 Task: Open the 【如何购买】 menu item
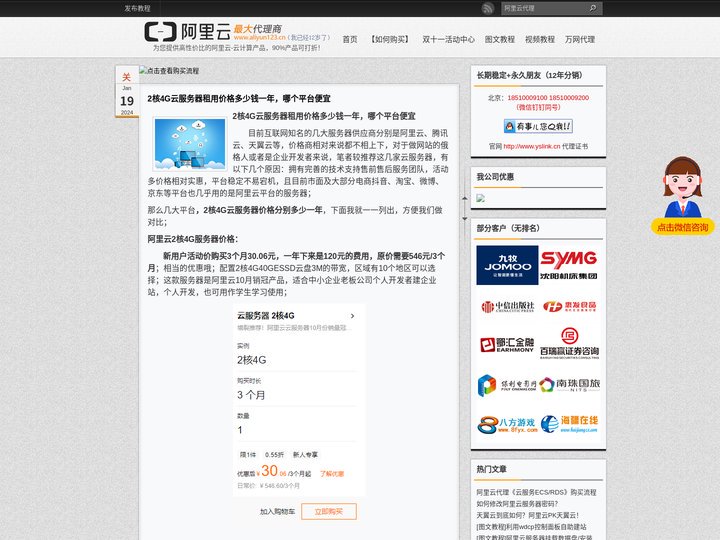[x=390, y=39]
